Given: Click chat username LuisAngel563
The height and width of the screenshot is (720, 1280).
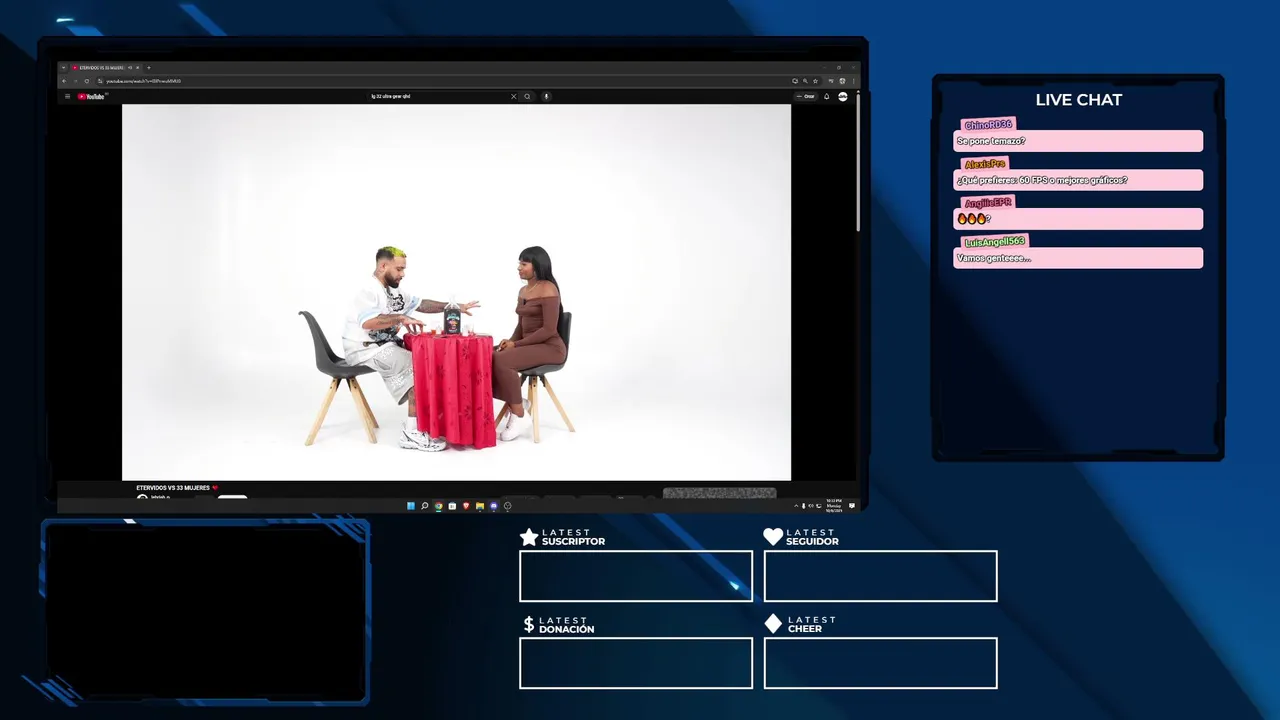Looking at the screenshot, I should point(995,242).
